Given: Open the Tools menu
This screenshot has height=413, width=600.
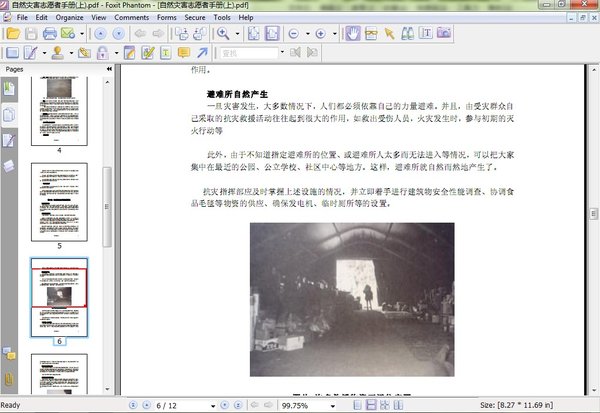Looking at the screenshot, I should coord(222,18).
